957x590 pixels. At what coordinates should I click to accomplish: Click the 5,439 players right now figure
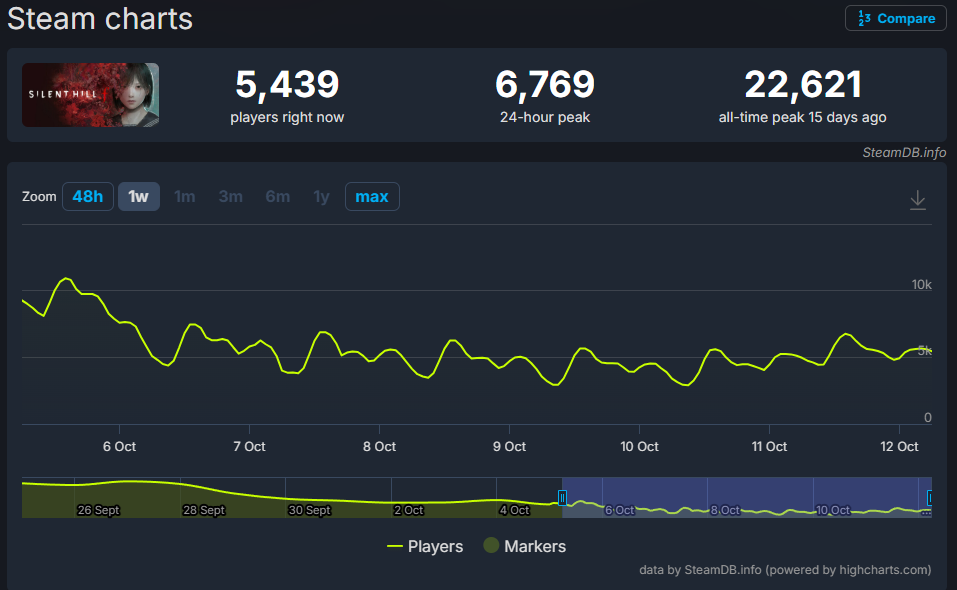point(287,84)
